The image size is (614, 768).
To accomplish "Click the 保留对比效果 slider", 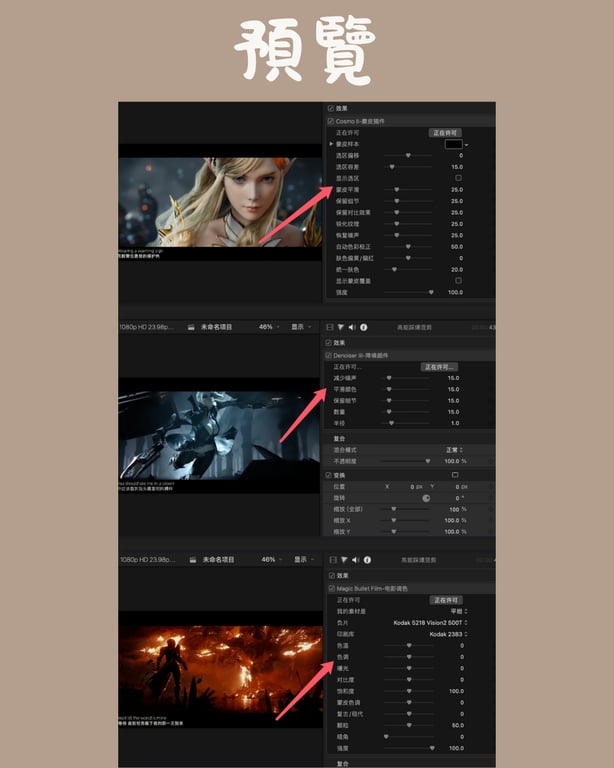I will pyautogui.click(x=408, y=213).
